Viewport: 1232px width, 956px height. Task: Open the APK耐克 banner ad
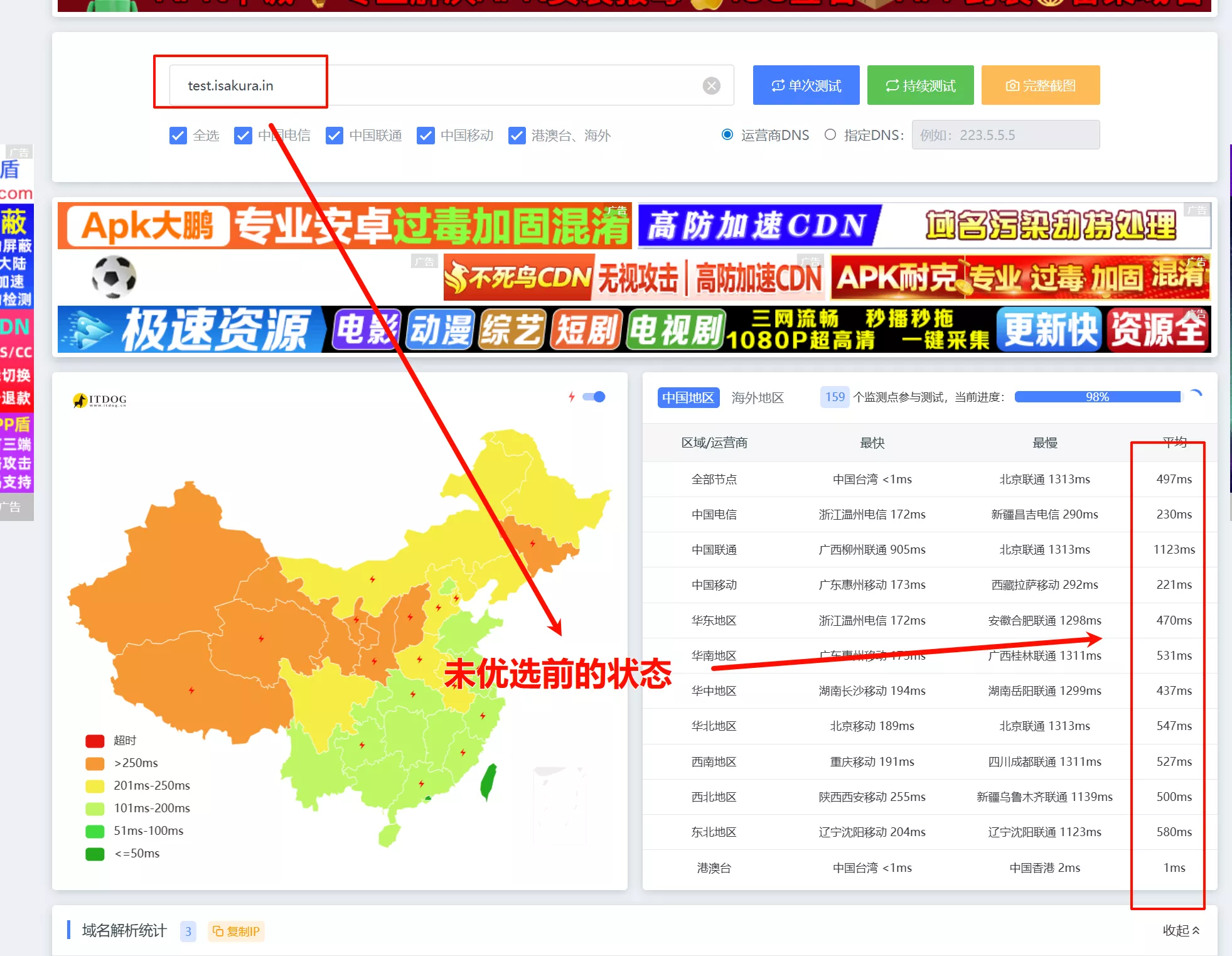click(x=1020, y=277)
